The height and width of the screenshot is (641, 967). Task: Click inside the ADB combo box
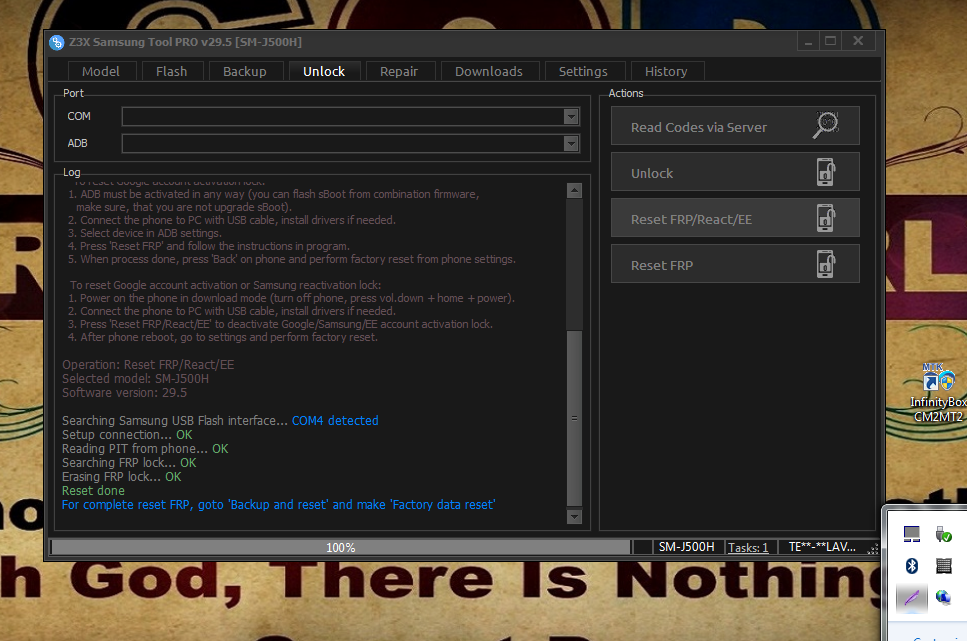tap(350, 144)
